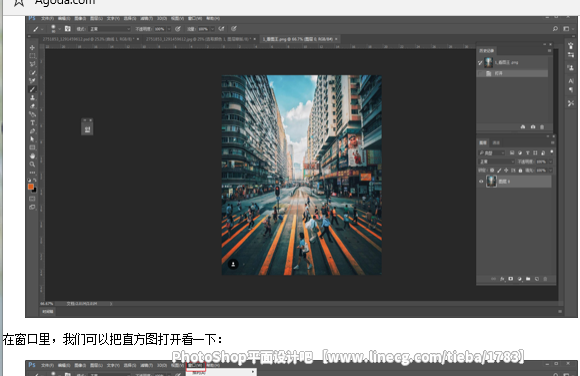Image resolution: width=580 pixels, height=376 pixels.
Task: Toggle layer filtering switch on Layers panel
Action: [552, 152]
